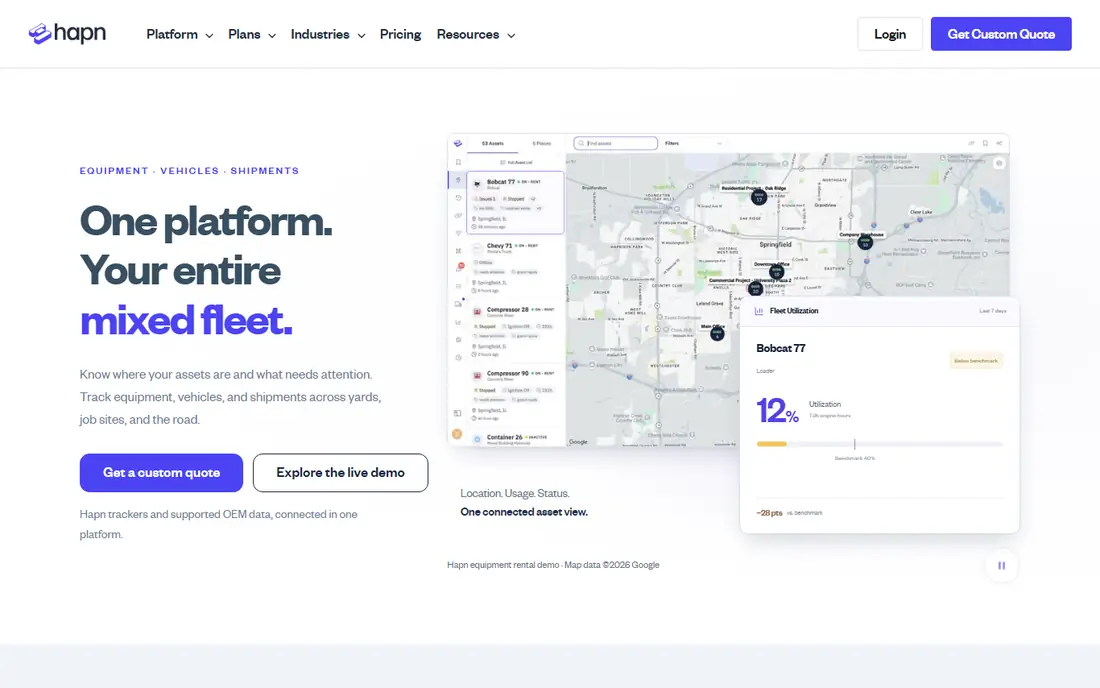Click the Container 26 blue icon

[x=477, y=439]
